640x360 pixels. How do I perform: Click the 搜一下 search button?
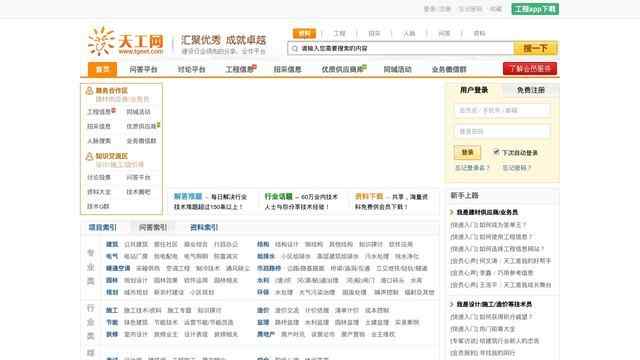click(x=536, y=49)
